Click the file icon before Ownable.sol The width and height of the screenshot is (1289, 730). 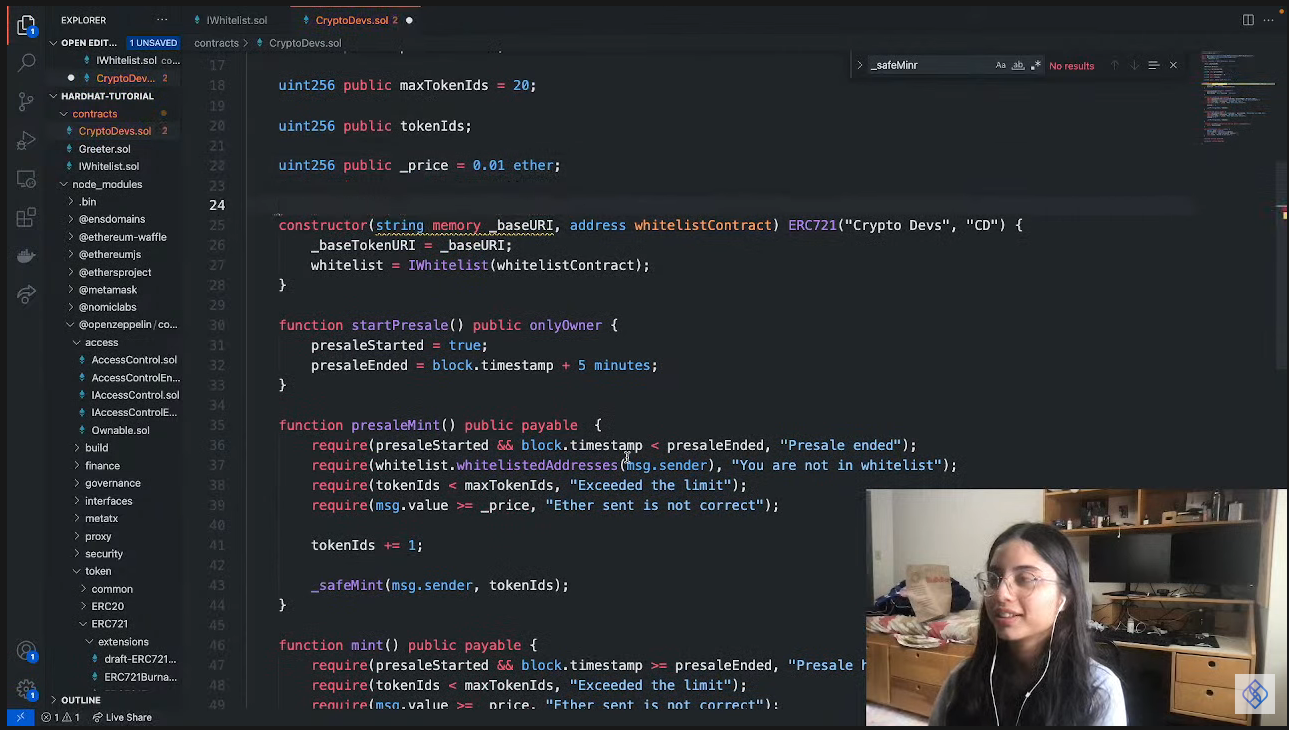[x=82, y=430]
